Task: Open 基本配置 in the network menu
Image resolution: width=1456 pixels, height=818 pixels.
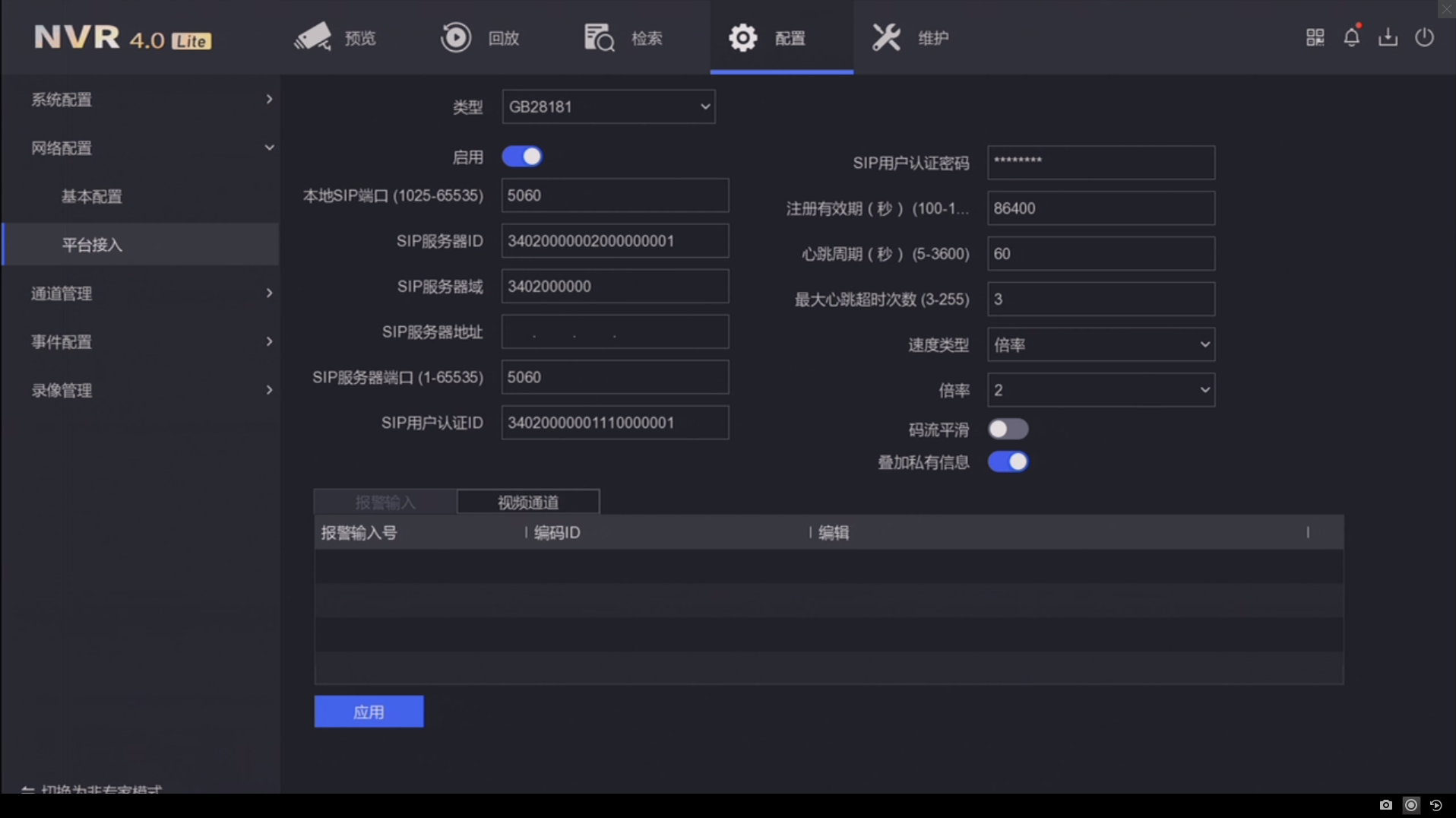Action: click(92, 197)
